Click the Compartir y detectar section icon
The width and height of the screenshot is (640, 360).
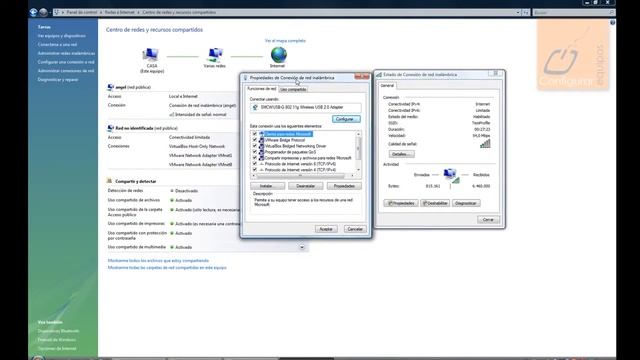(x=109, y=181)
